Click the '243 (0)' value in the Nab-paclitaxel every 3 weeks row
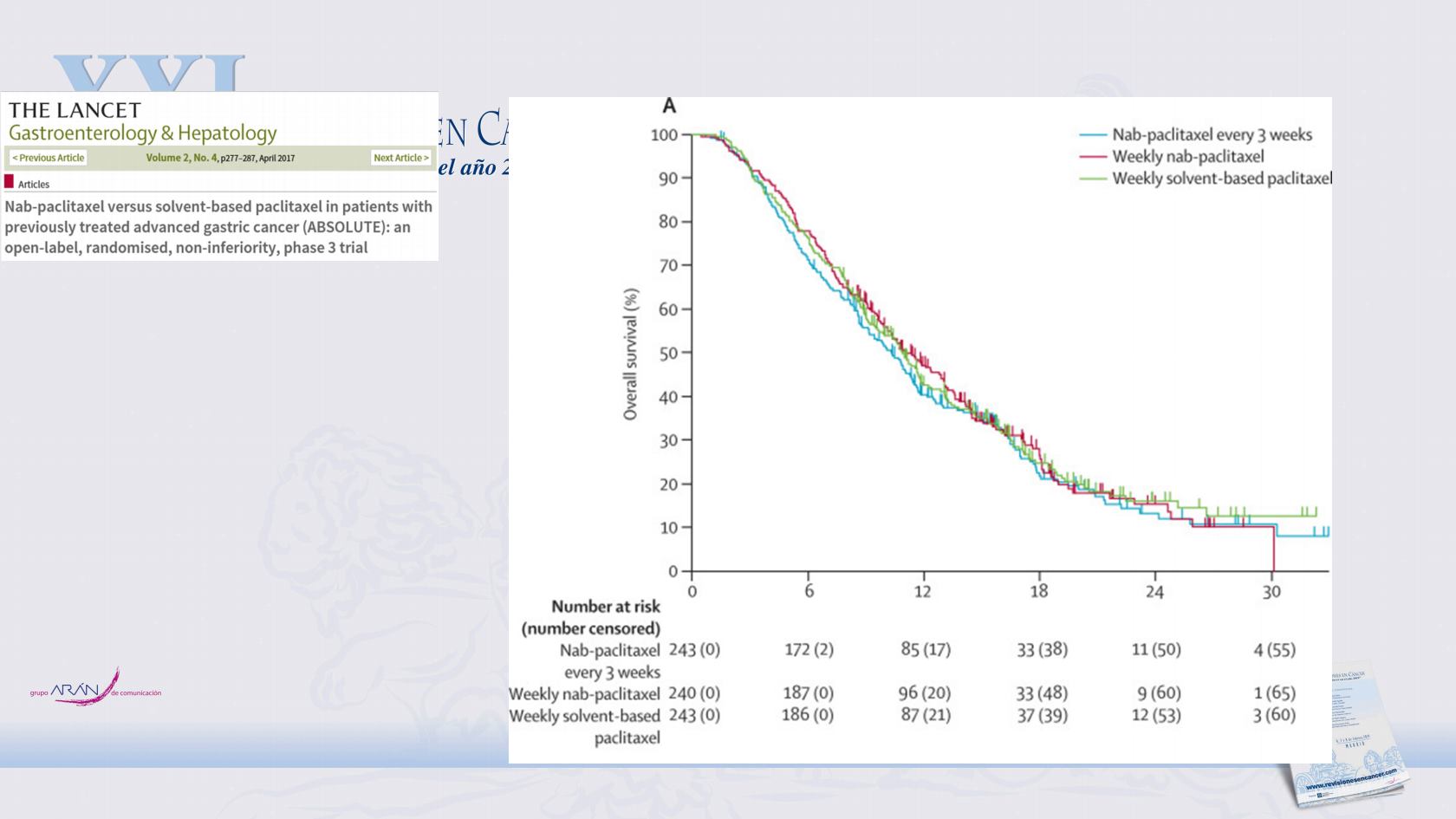Viewport: 1456px width, 819px height. tap(695, 650)
